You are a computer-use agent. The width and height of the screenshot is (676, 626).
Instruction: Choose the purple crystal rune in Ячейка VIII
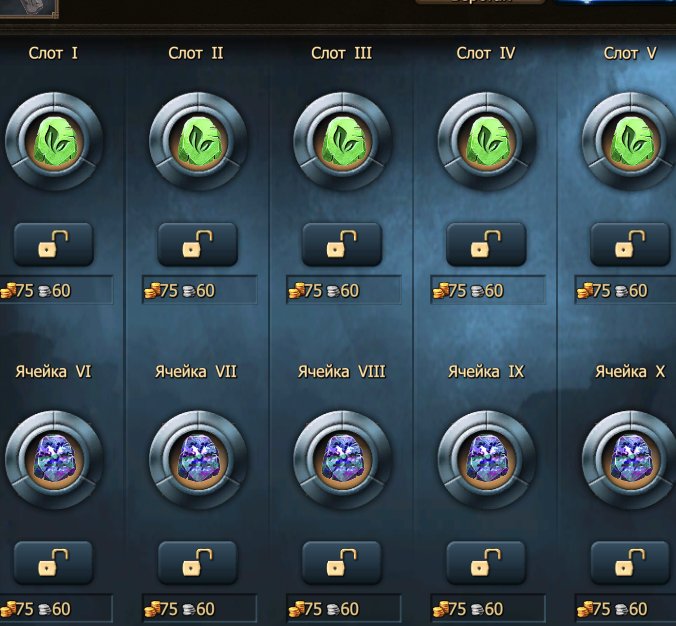pyautogui.click(x=342, y=460)
